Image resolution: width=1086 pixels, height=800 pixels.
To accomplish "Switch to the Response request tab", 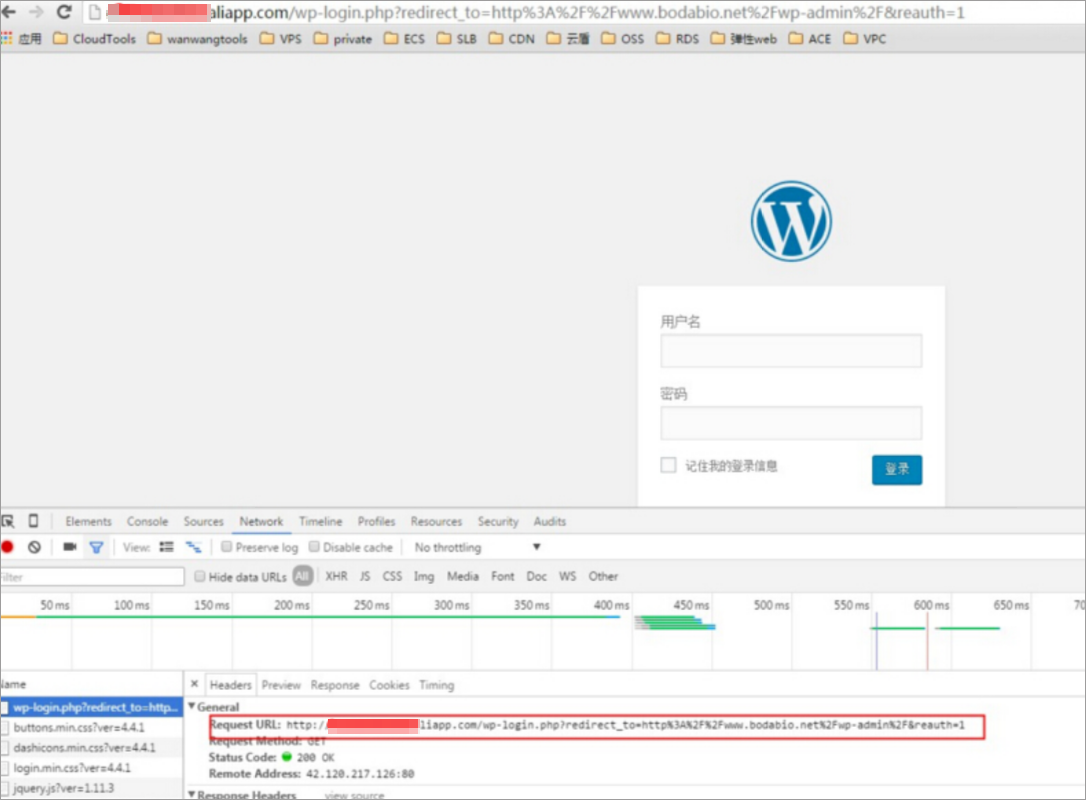I will [335, 685].
